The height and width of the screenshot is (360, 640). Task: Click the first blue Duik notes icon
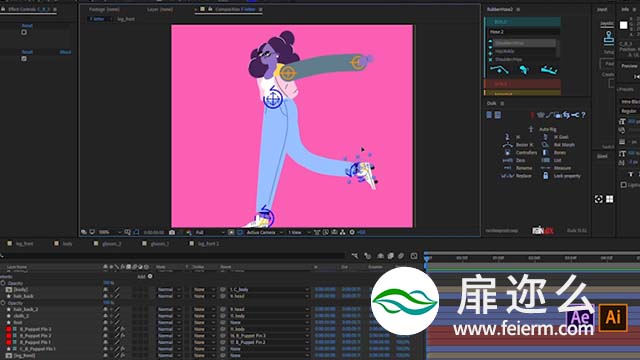[489, 115]
